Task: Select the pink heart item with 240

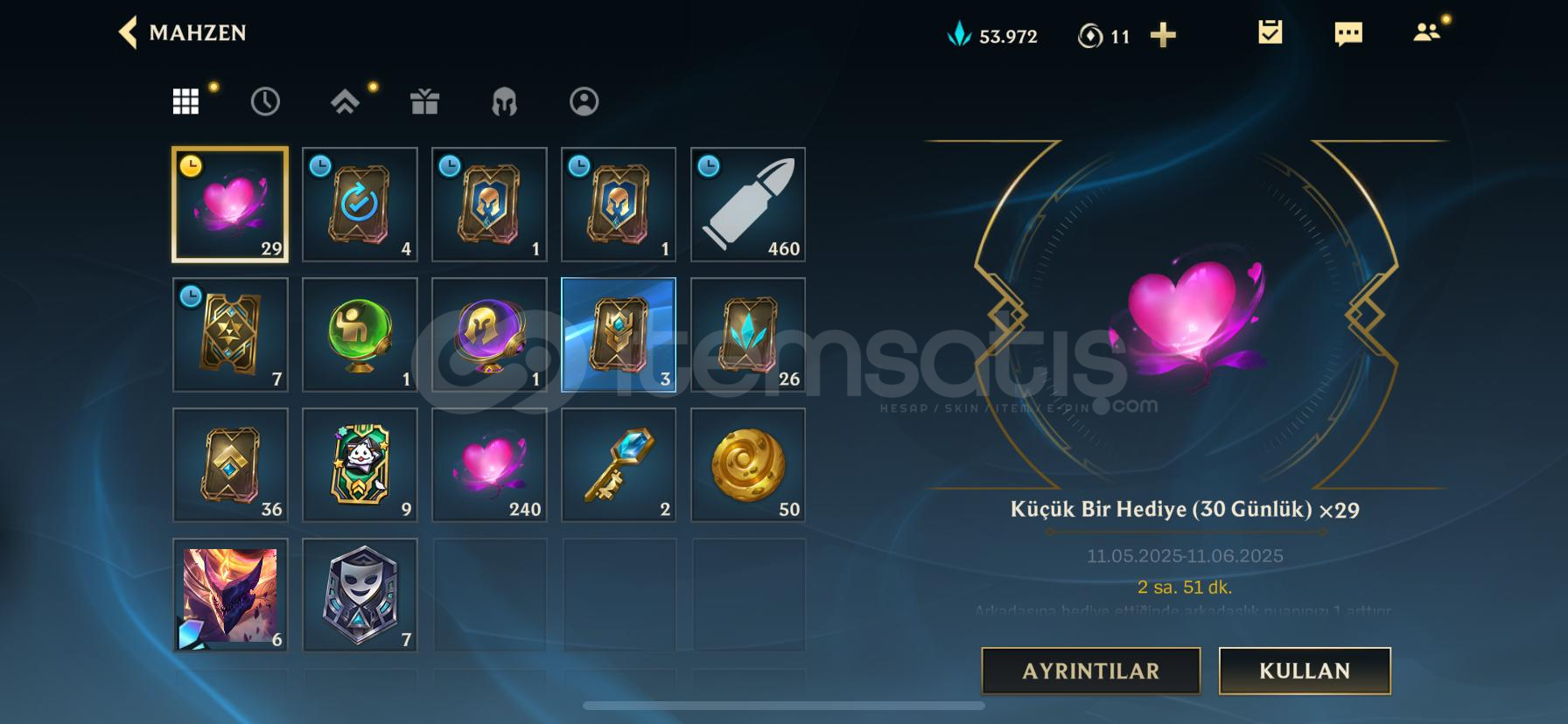Action: coord(489,465)
